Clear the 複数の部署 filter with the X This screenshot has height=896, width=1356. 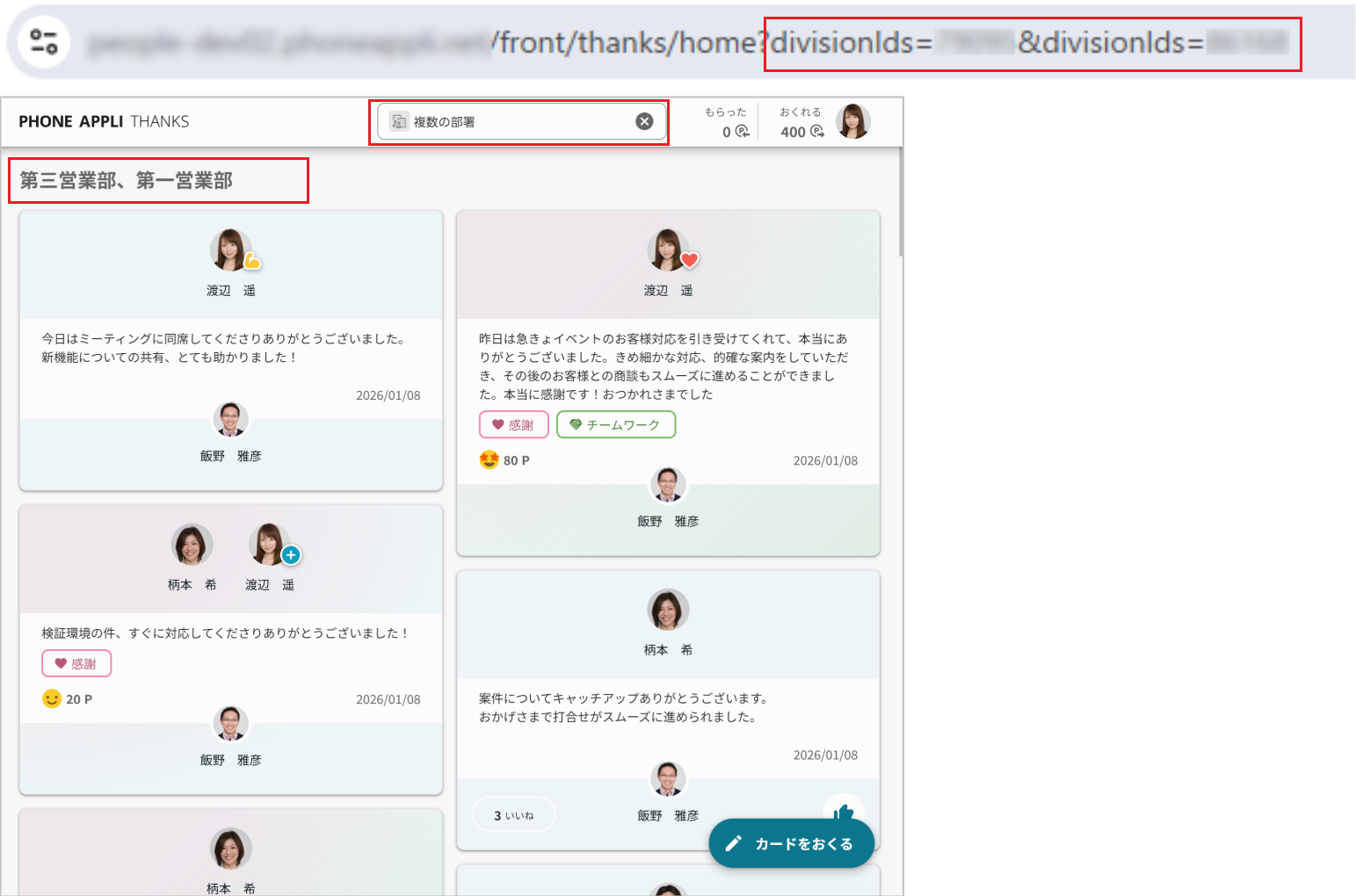(644, 121)
